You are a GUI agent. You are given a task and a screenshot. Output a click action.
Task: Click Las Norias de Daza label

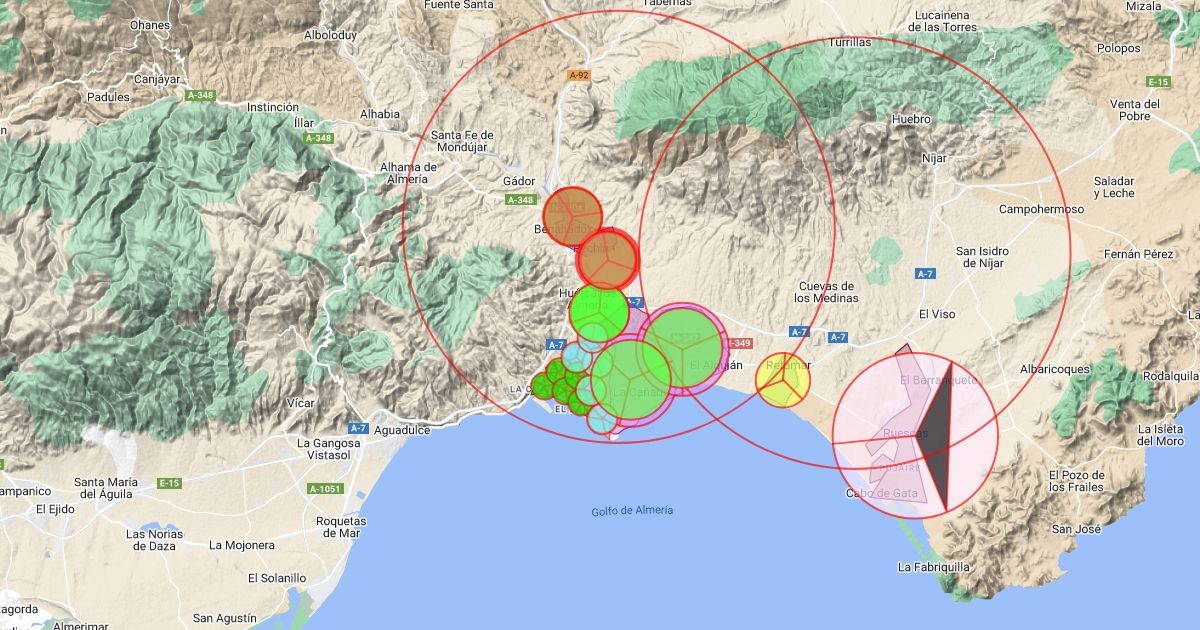[x=155, y=540]
